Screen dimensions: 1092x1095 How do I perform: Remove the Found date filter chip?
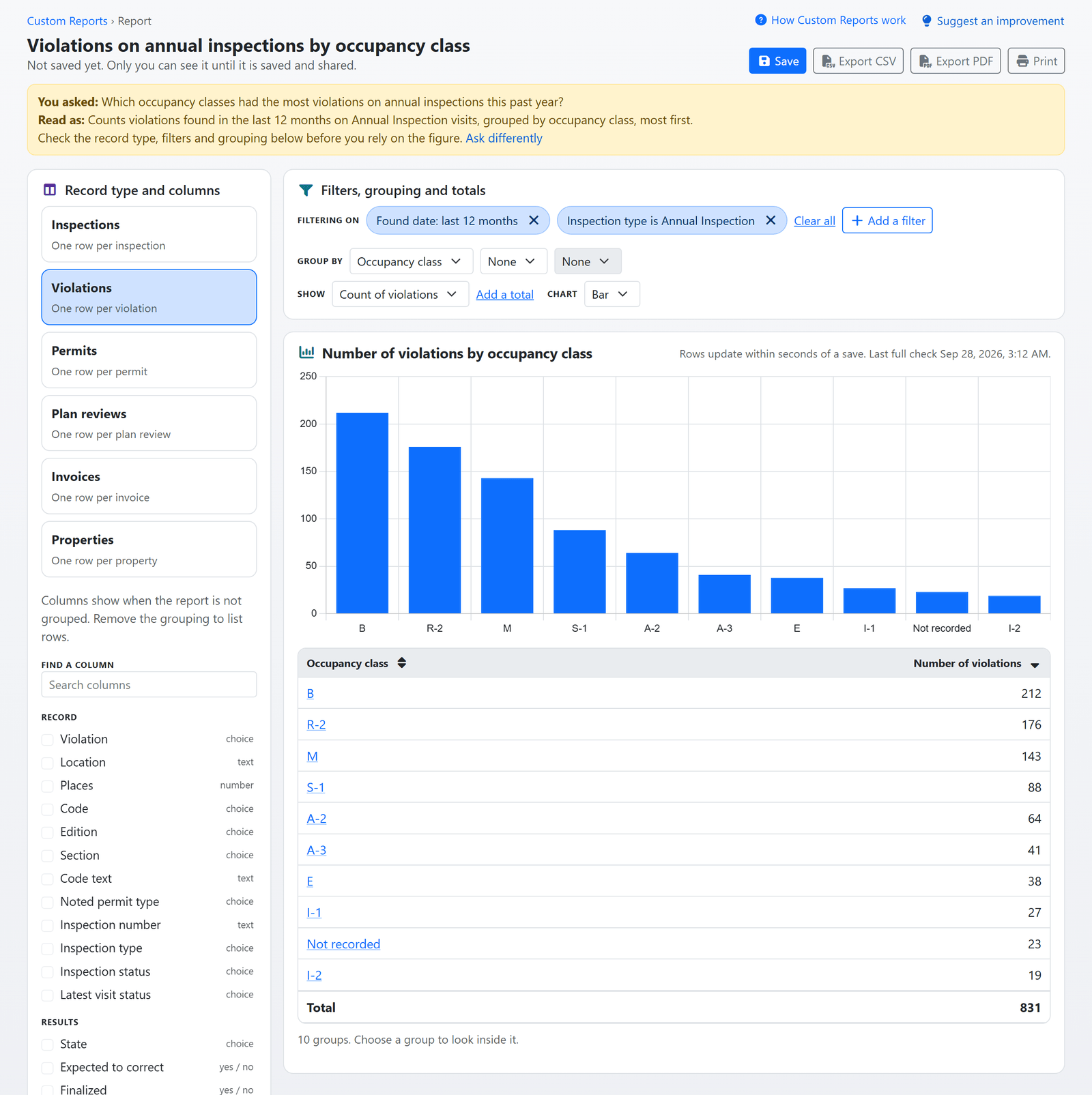(534, 220)
